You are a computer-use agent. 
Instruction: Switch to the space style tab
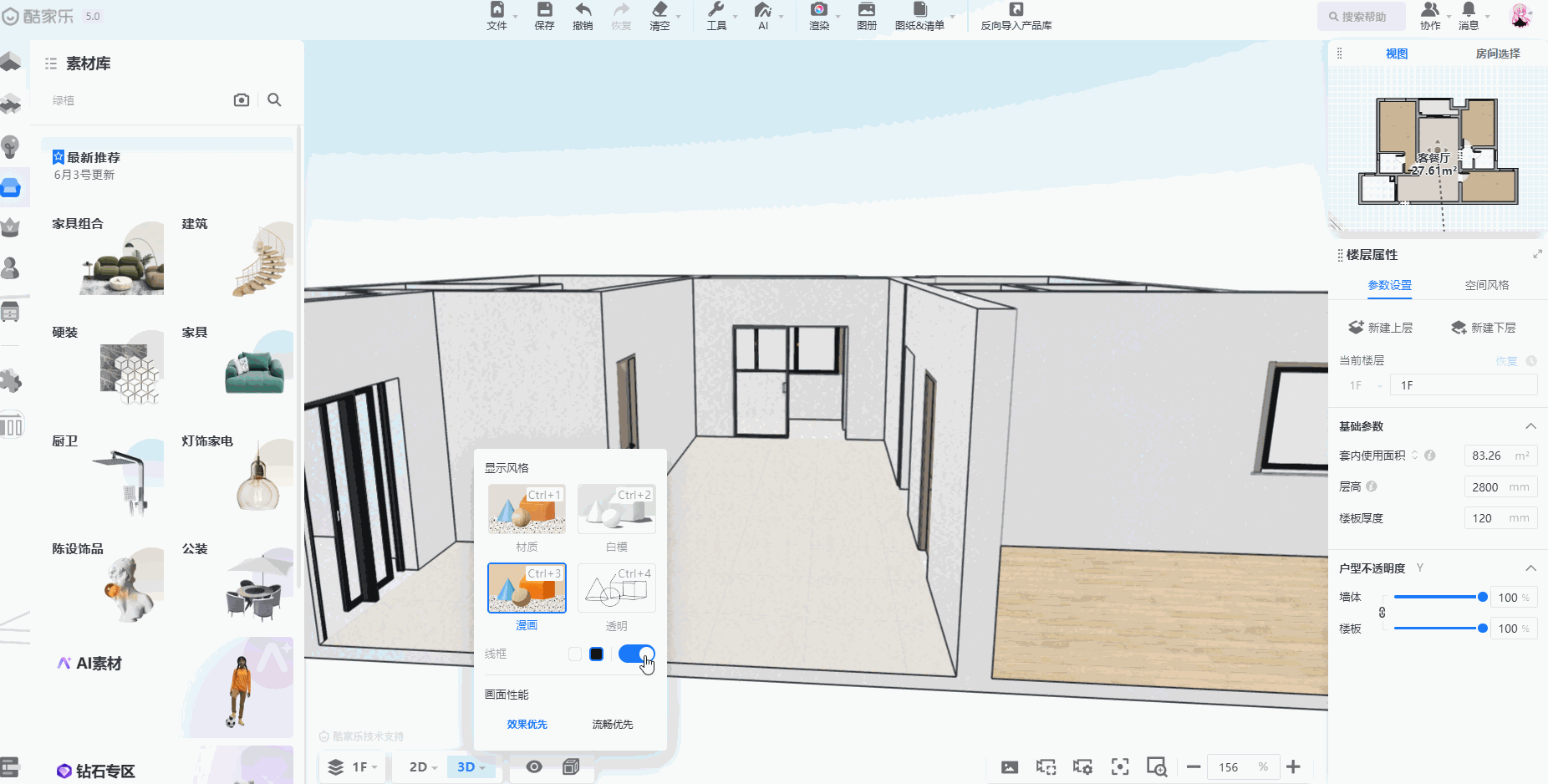1486,285
